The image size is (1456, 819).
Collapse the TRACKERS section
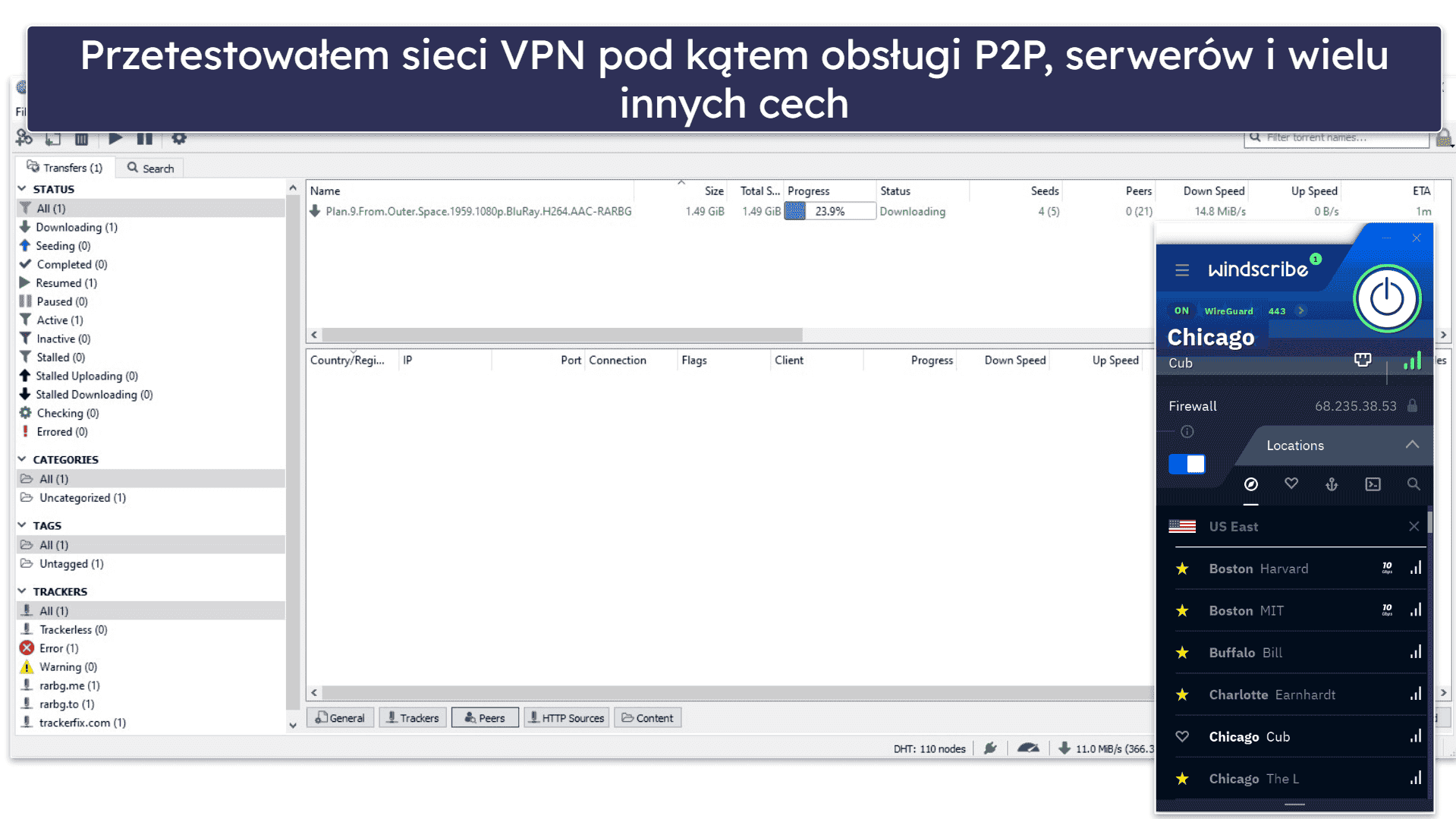(22, 591)
